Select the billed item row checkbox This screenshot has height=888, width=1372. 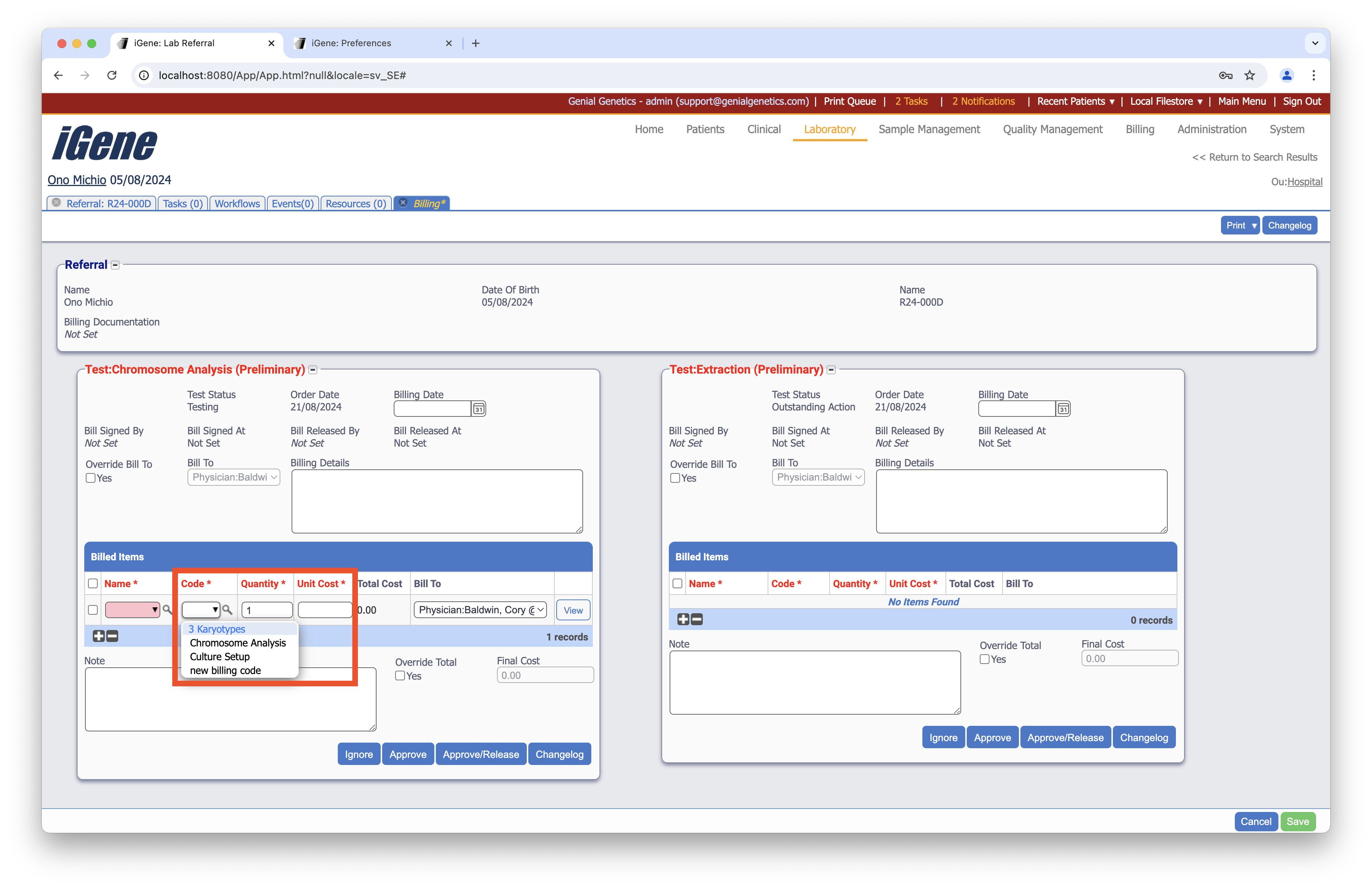93,610
